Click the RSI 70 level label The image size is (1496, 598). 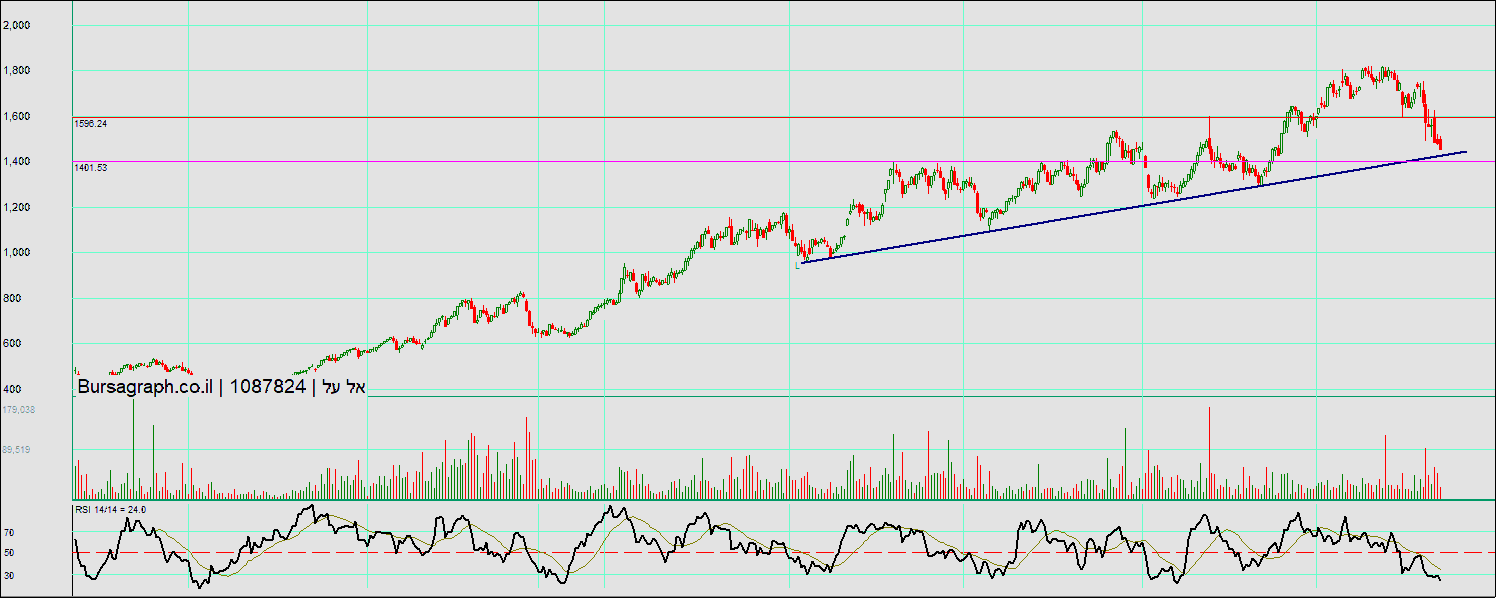coord(8,533)
